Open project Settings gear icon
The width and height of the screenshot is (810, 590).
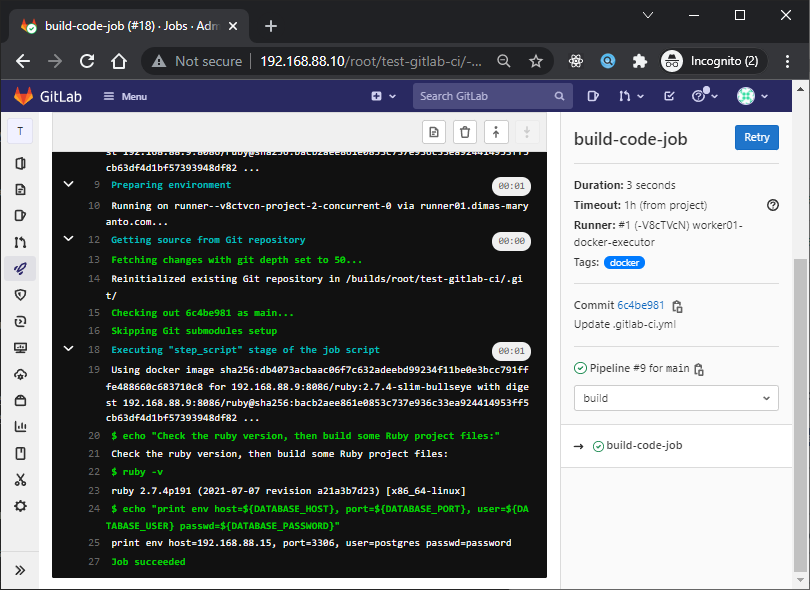(x=20, y=506)
